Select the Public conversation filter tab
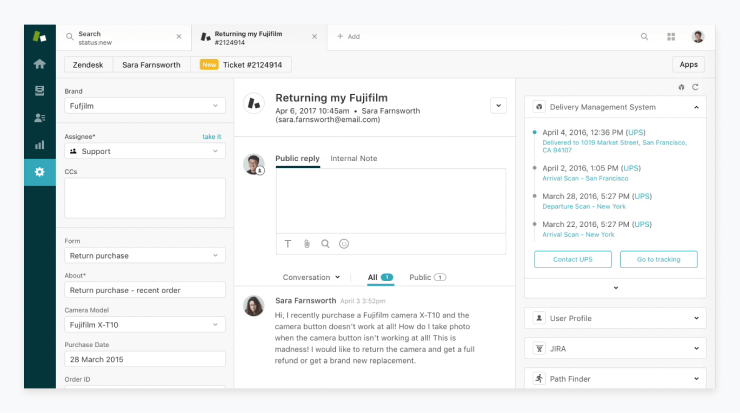The image size is (740, 413). pyautogui.click(x=427, y=277)
